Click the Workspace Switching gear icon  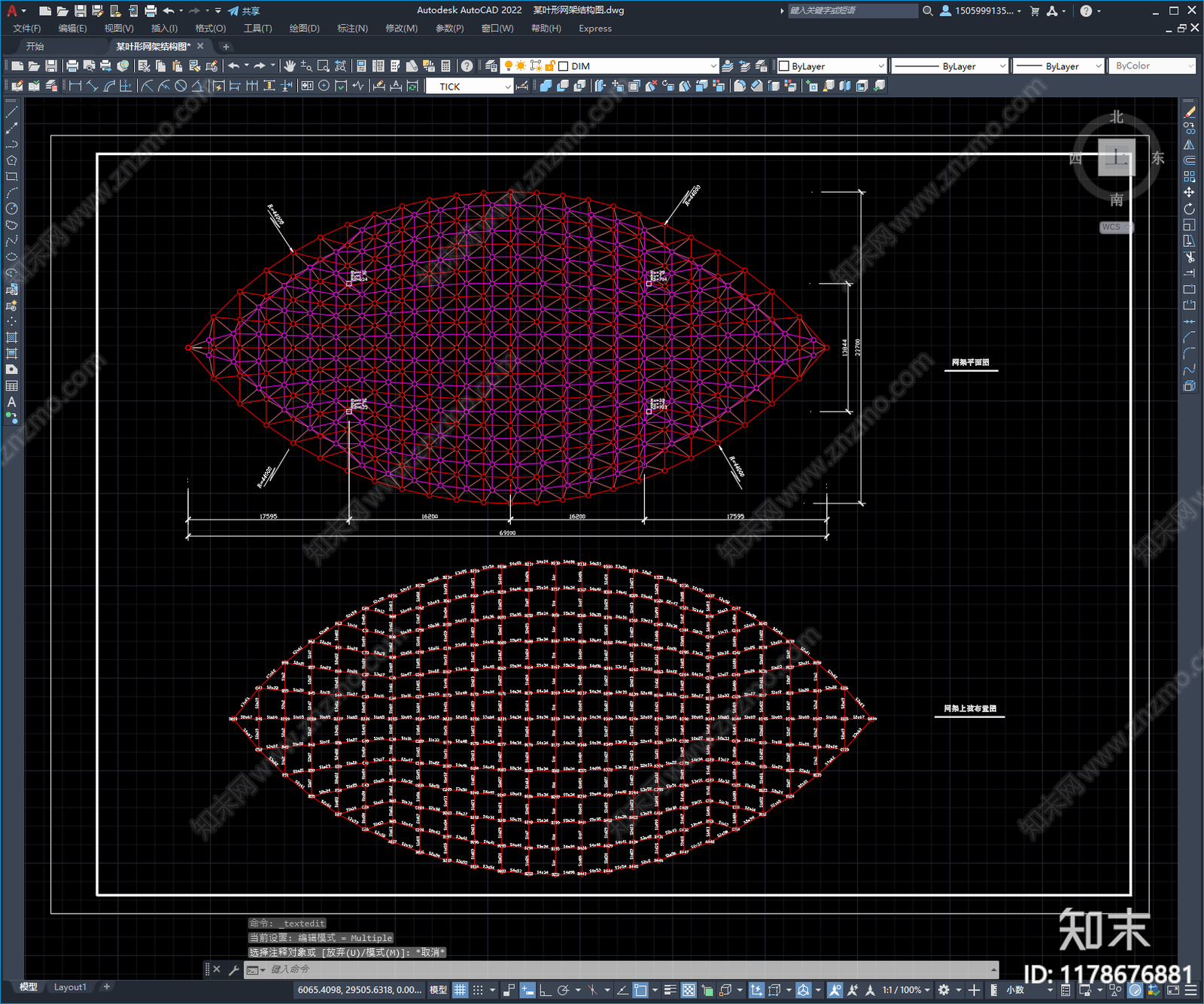pyautogui.click(x=944, y=990)
